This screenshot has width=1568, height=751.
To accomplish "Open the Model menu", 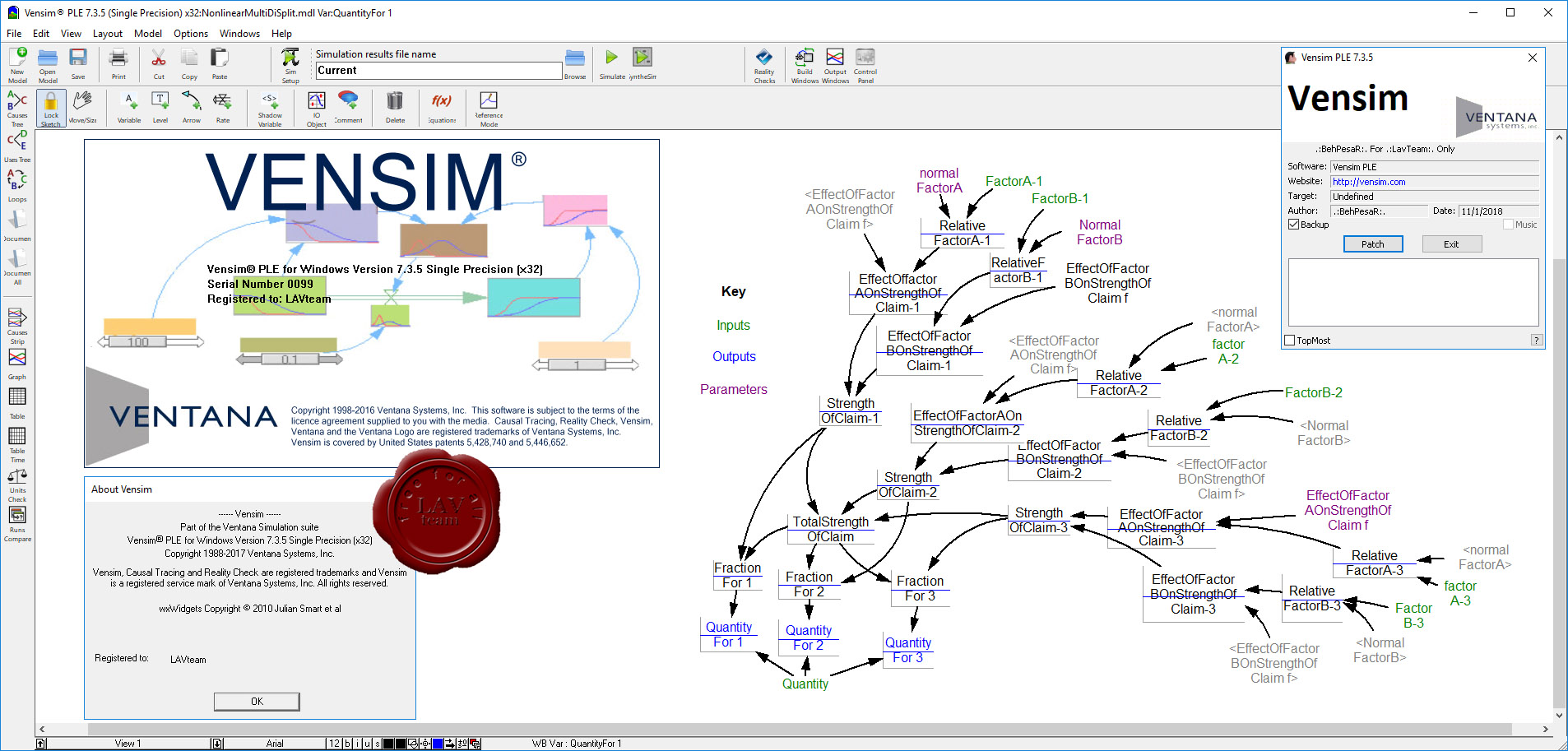I will click(148, 34).
